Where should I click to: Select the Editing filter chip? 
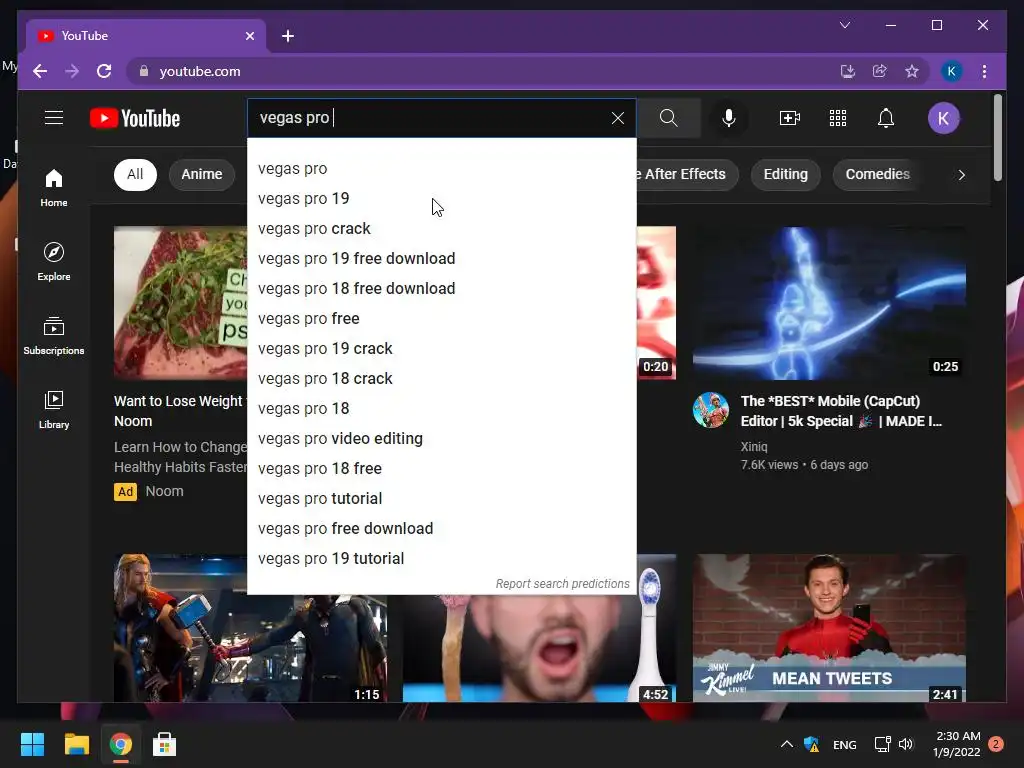coord(786,174)
